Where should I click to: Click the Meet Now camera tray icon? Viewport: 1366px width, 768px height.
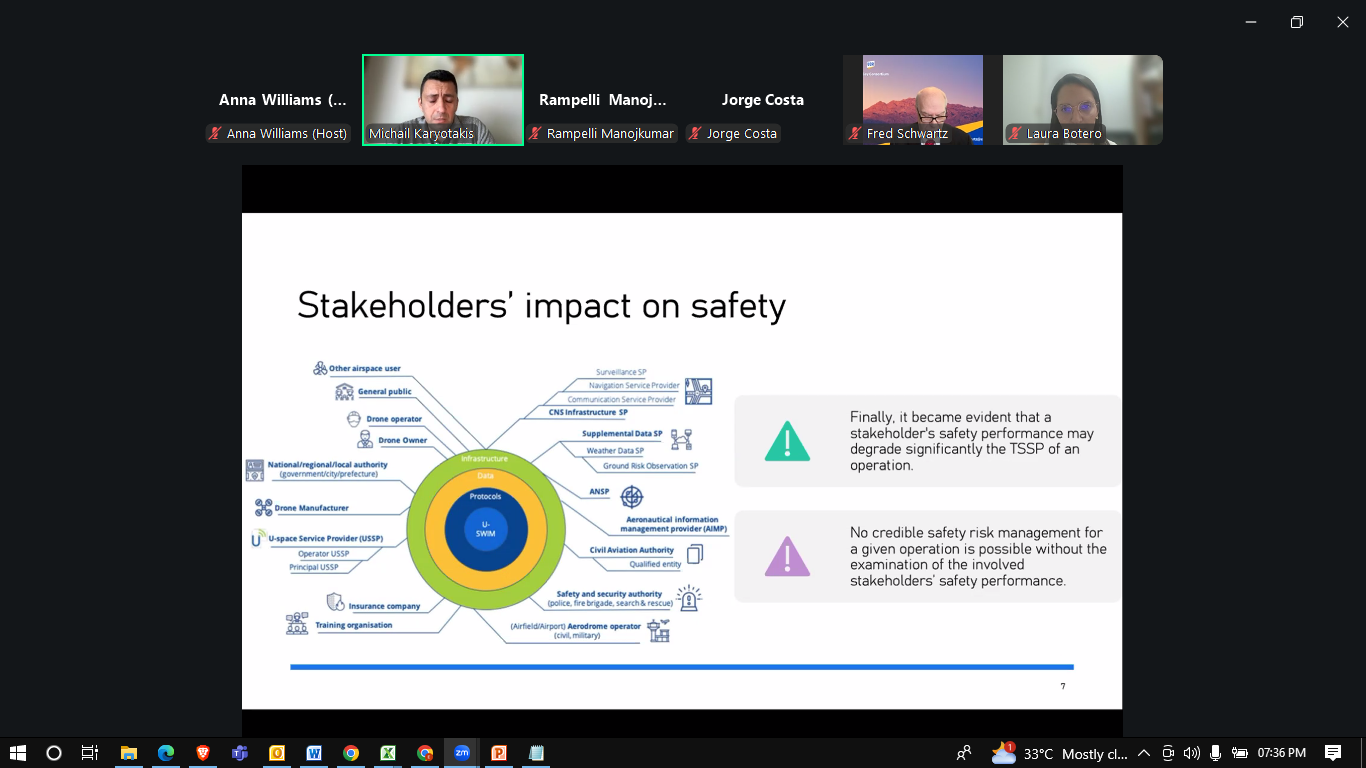(x=1167, y=753)
